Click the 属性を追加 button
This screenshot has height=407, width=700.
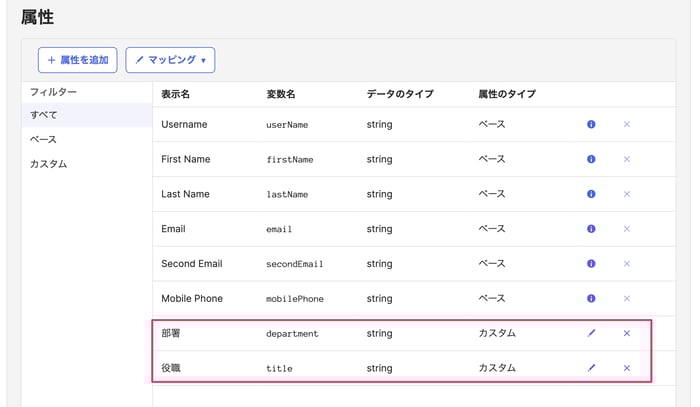click(x=78, y=60)
